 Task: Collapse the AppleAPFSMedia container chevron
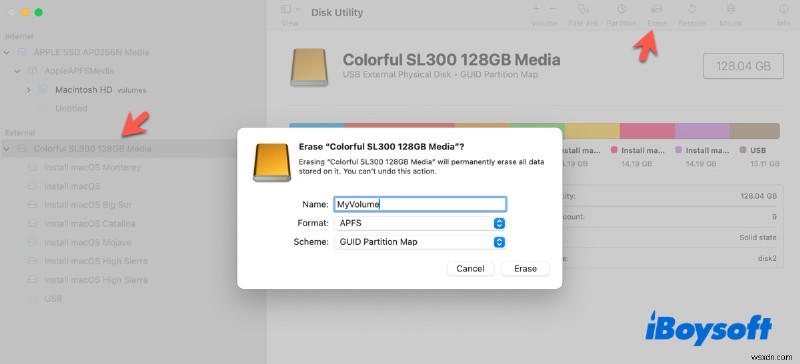tap(17, 71)
